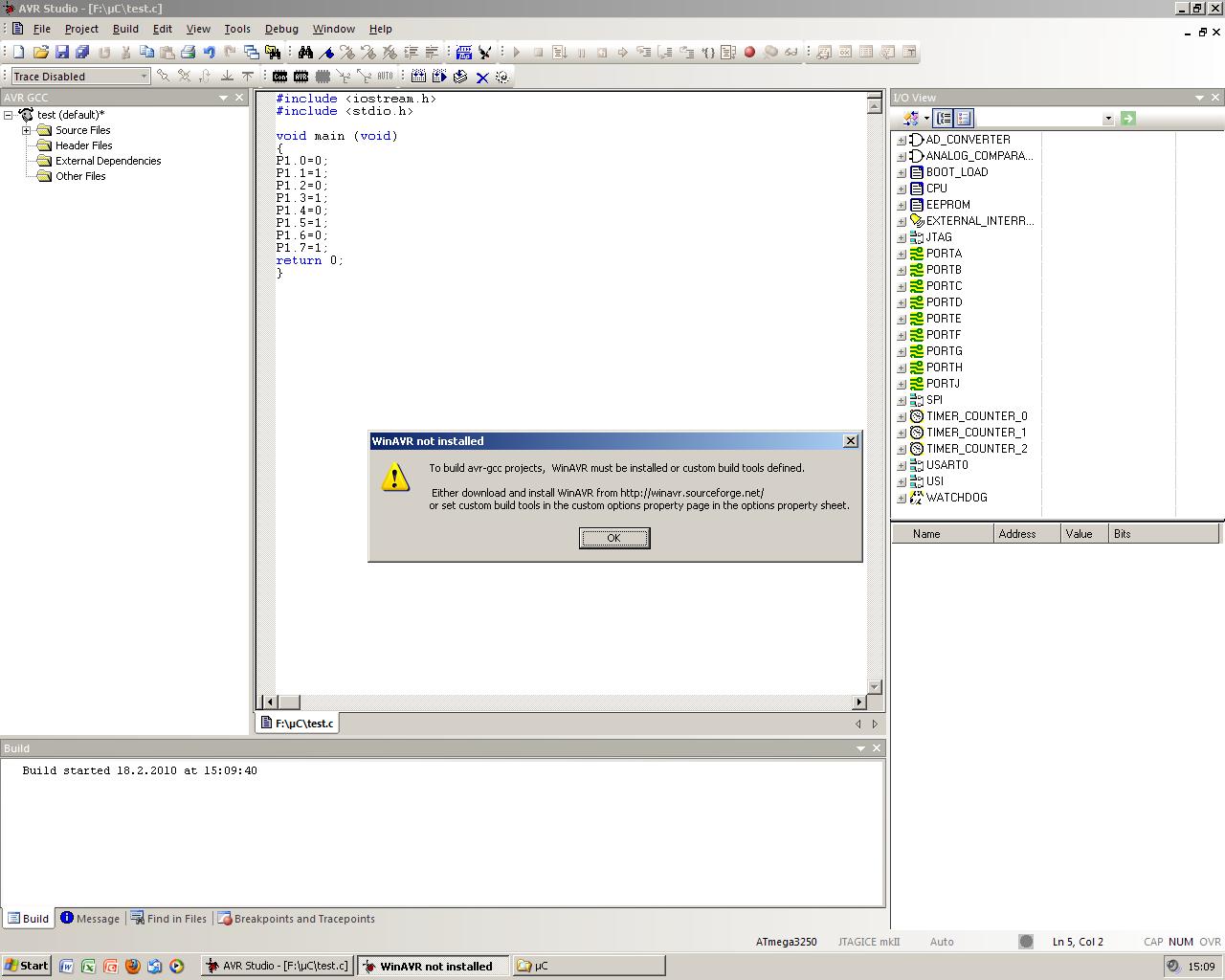
Task: Expand the PORTA node in I/O View
Action: point(902,254)
